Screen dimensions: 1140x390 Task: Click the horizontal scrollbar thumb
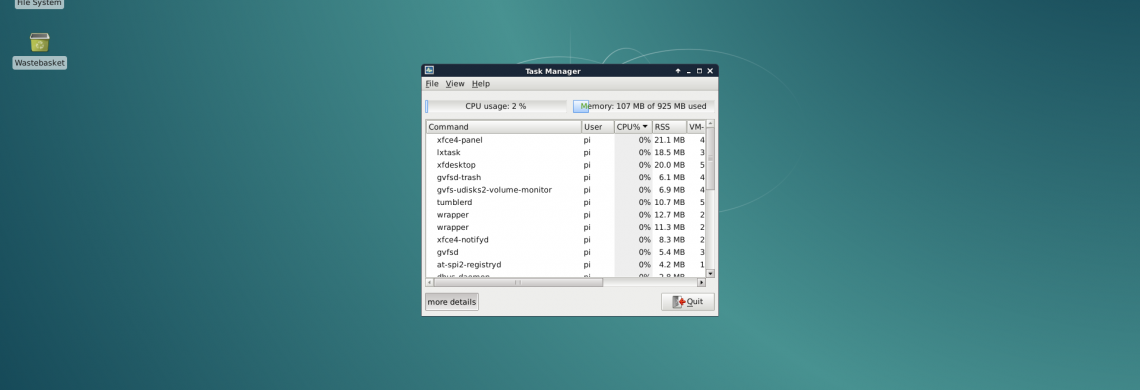[518, 282]
